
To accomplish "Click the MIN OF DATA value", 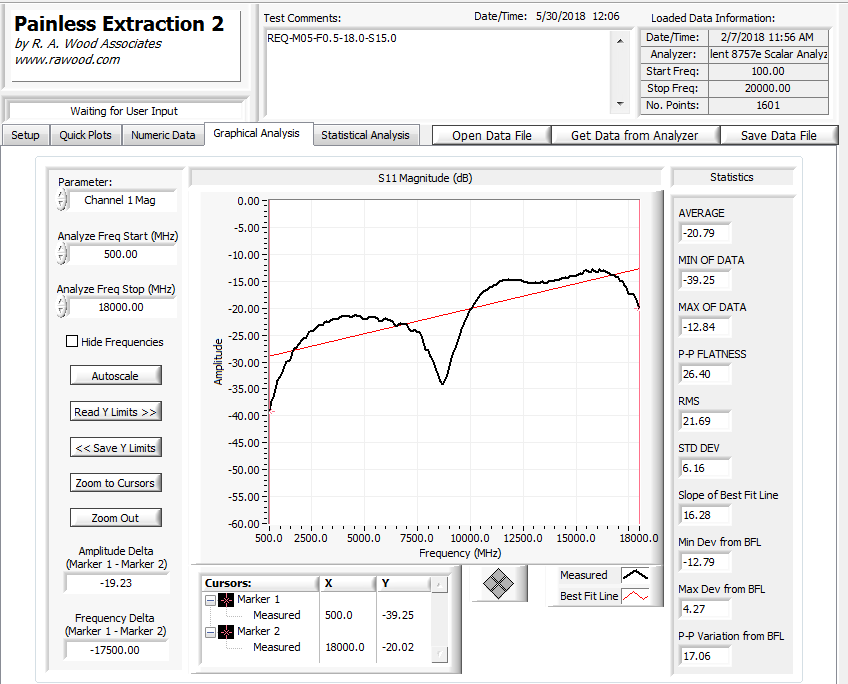I will [x=705, y=281].
